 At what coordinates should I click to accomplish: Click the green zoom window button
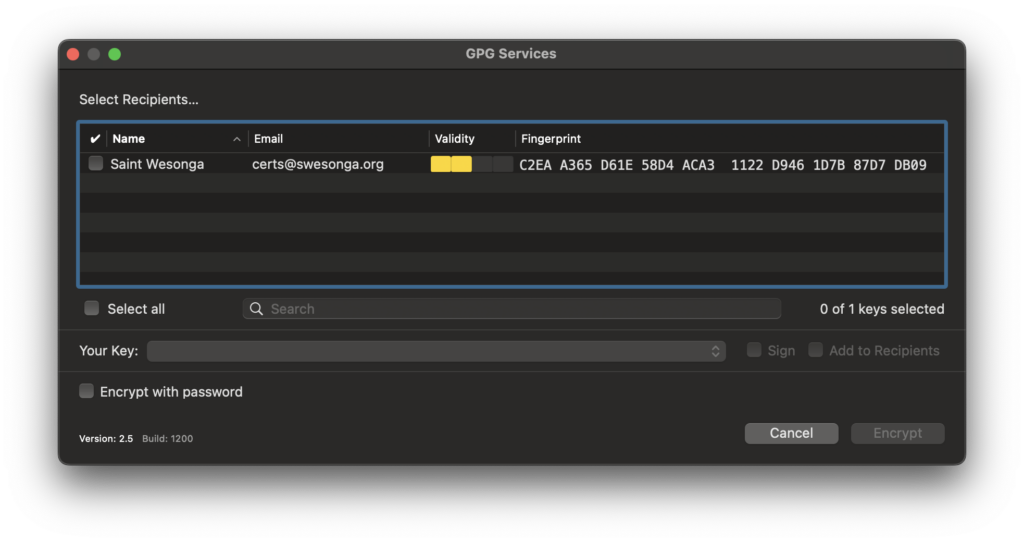(x=115, y=54)
